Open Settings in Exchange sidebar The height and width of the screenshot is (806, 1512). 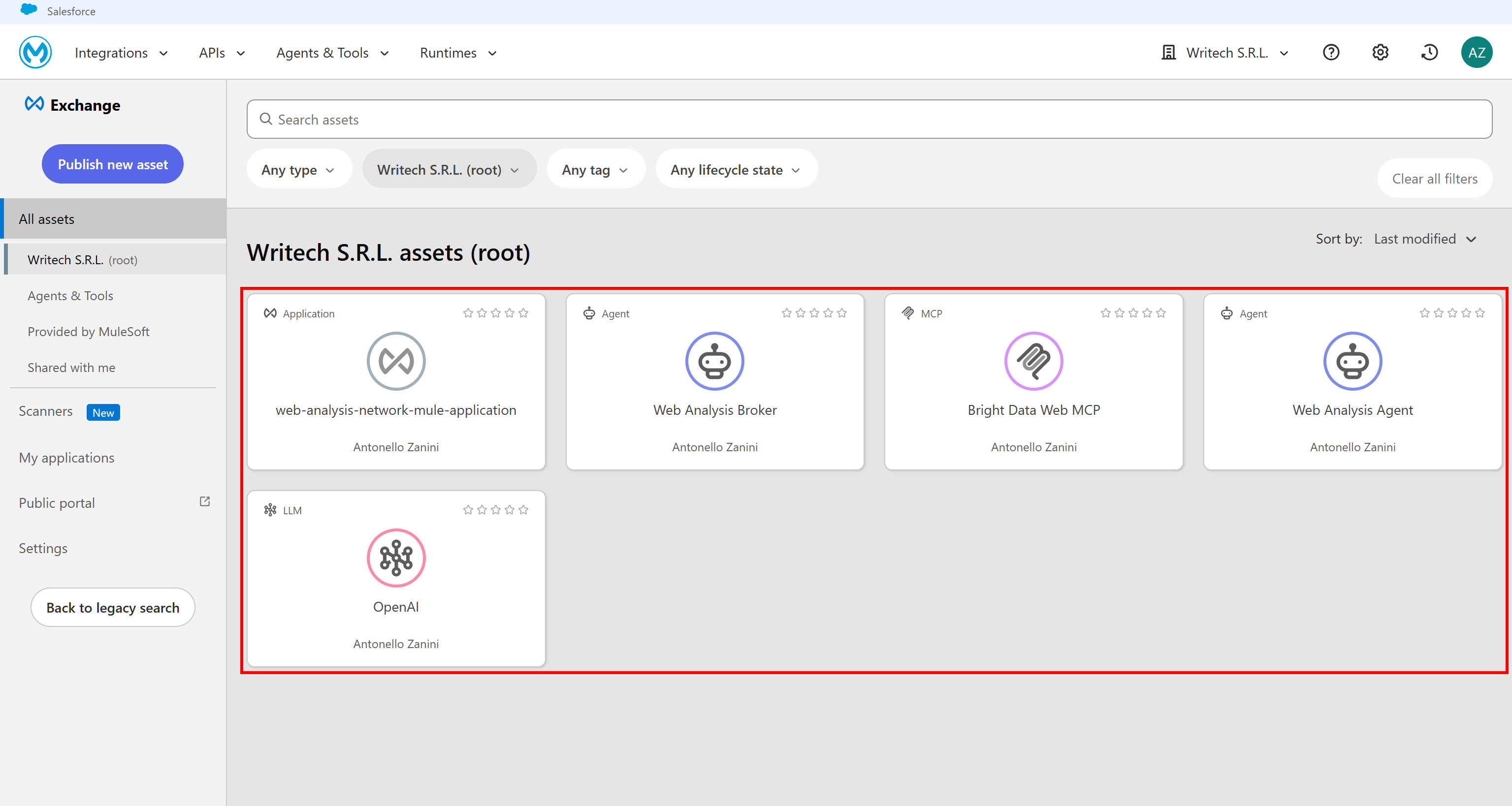(x=43, y=548)
